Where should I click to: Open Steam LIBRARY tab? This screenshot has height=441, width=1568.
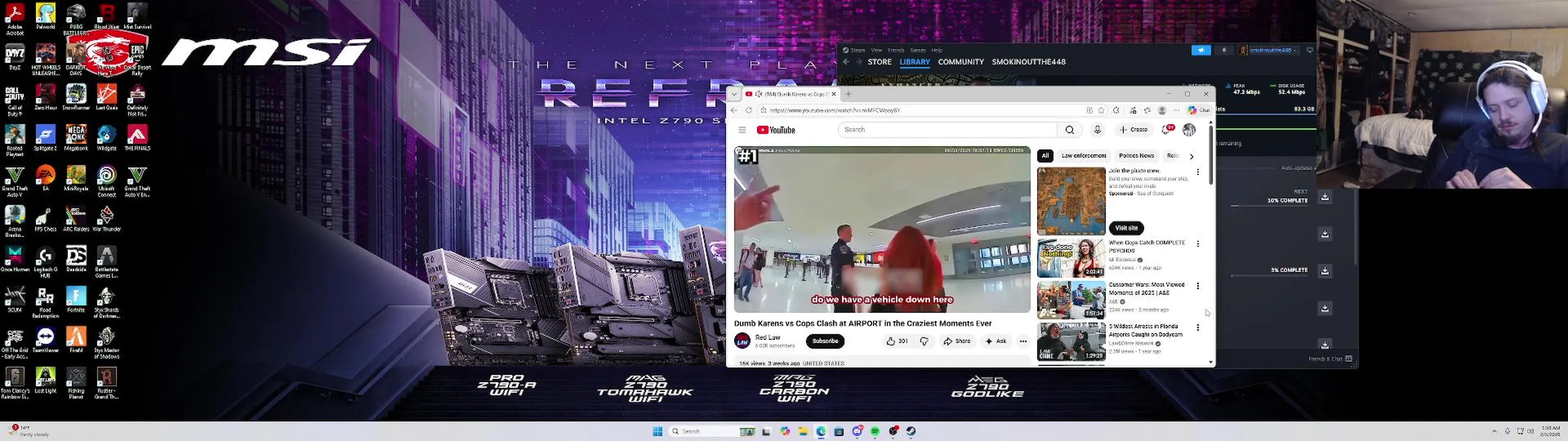click(914, 62)
